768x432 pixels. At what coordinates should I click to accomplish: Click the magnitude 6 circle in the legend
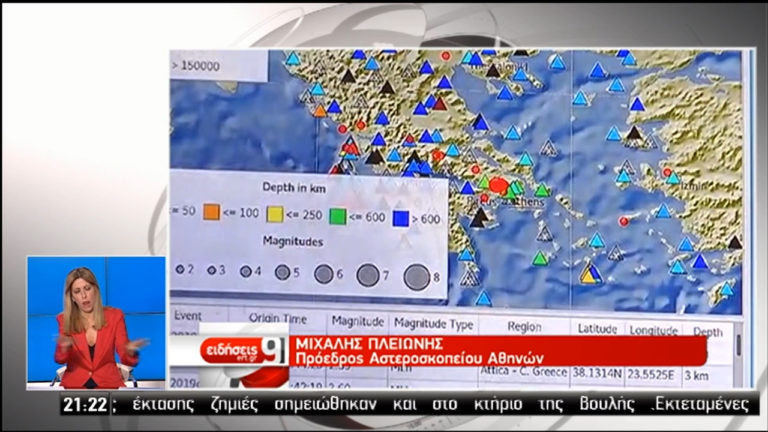pos(323,274)
